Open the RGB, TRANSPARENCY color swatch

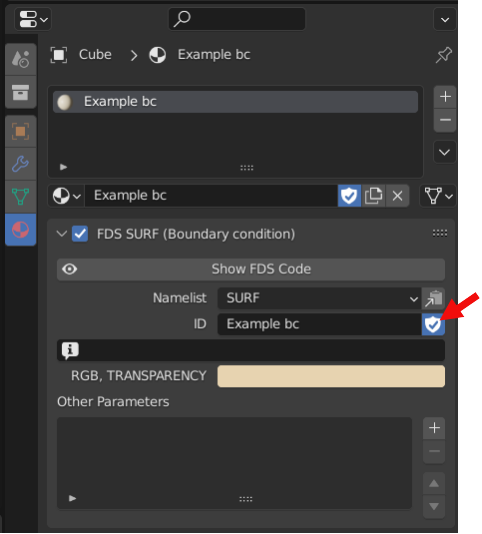coord(331,376)
